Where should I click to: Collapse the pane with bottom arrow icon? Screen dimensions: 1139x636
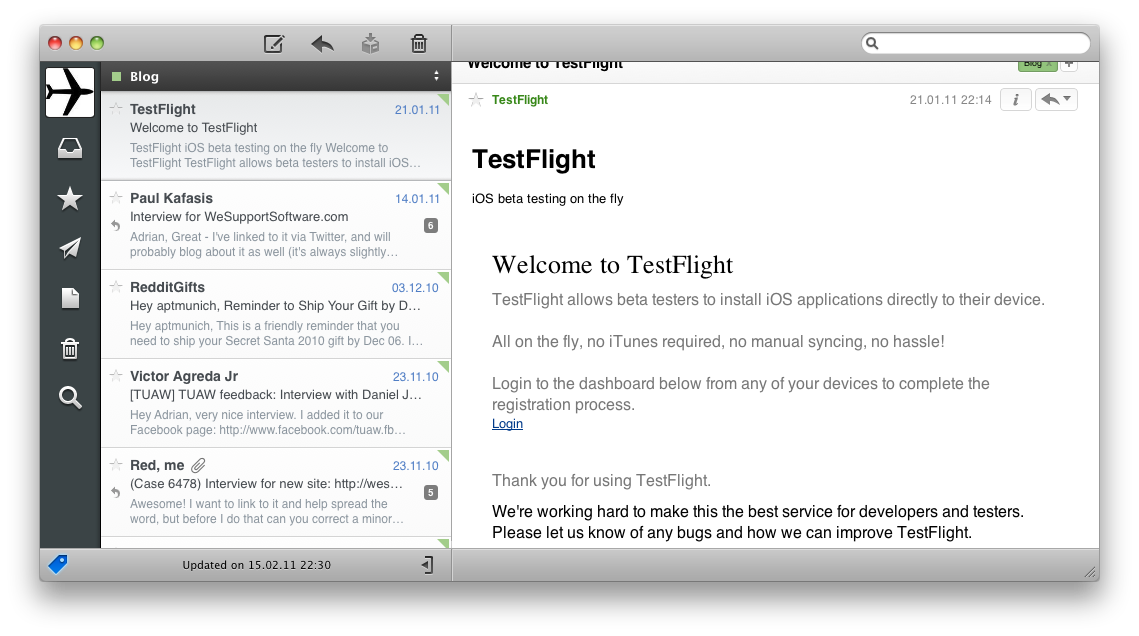[428, 565]
